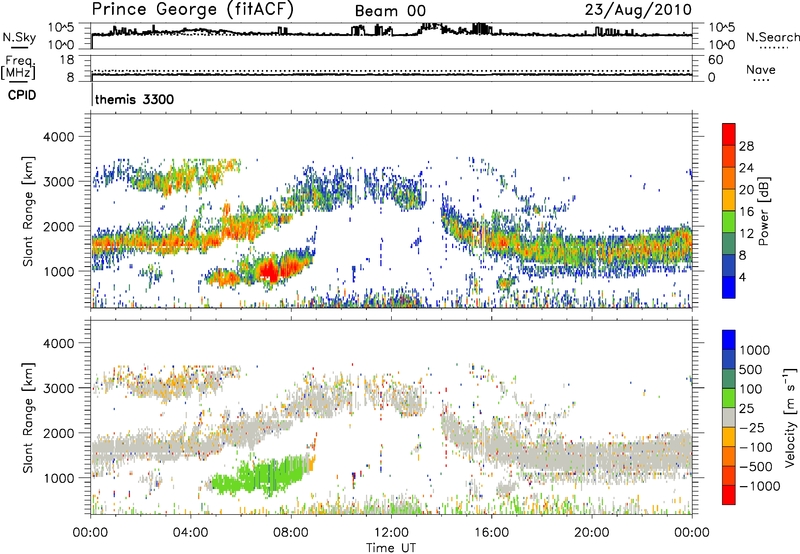Image resolution: width=800 pixels, height=554 pixels.
Task: Click the 'Time UT' axis label
Action: [x=391, y=548]
